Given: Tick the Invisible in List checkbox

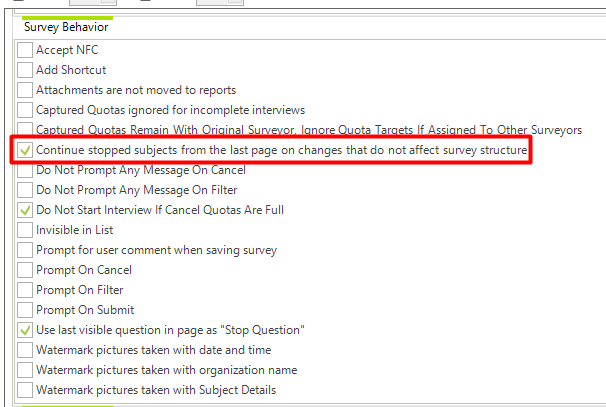Looking at the screenshot, I should tap(25, 230).
